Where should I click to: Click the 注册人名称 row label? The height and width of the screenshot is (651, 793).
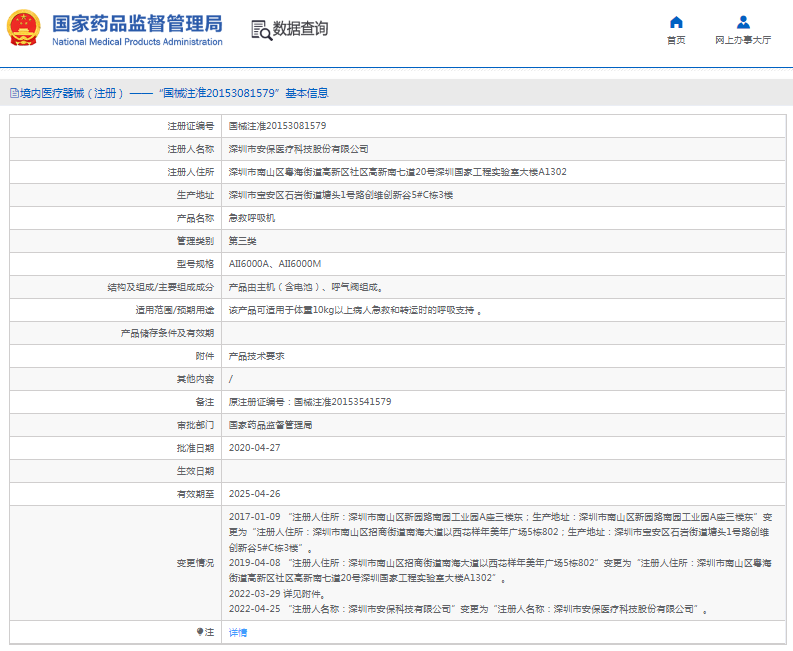pyautogui.click(x=191, y=149)
